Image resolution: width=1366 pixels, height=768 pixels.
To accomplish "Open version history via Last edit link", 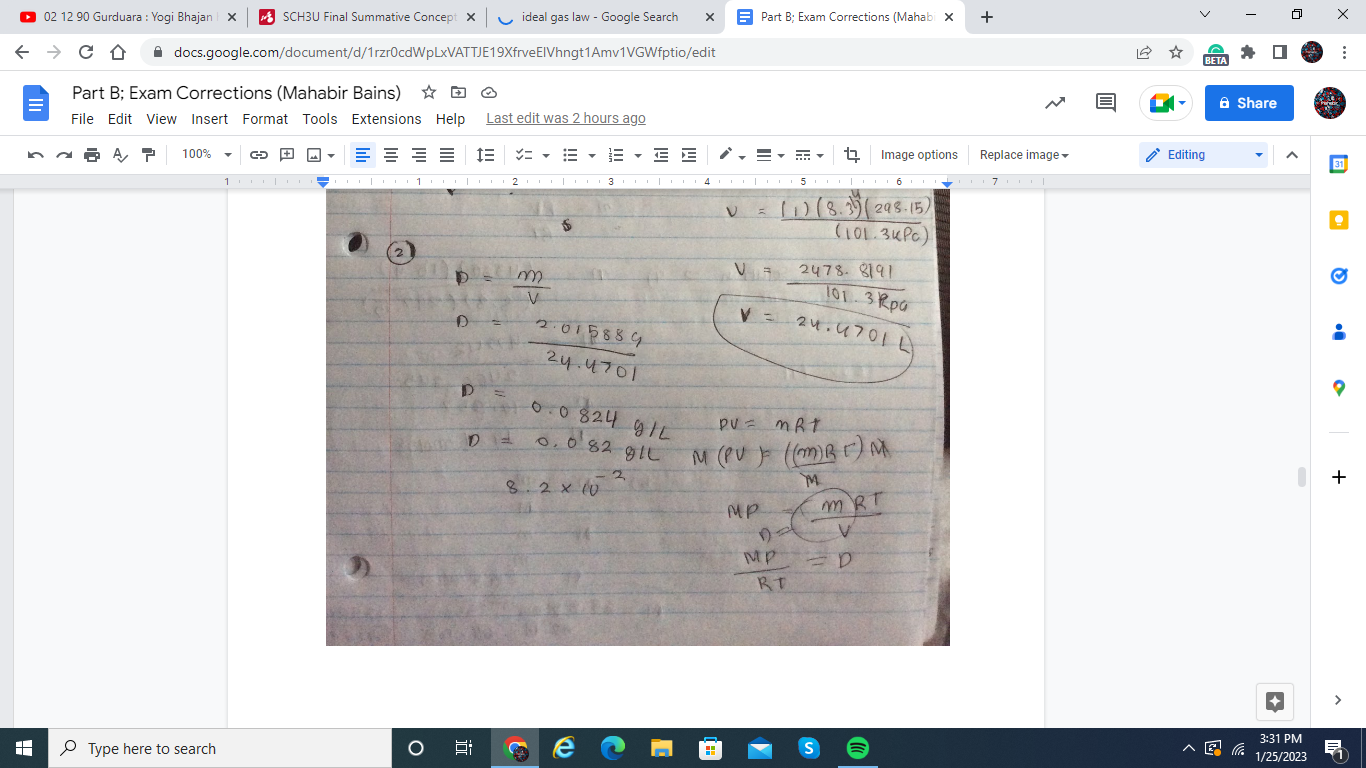I will pos(566,118).
